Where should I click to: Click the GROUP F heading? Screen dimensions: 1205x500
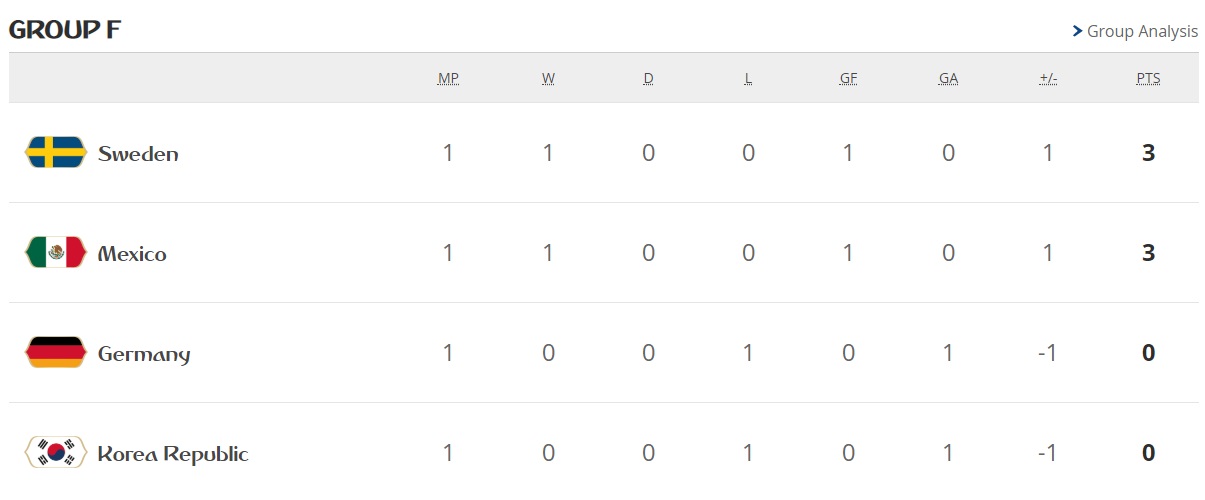65,30
